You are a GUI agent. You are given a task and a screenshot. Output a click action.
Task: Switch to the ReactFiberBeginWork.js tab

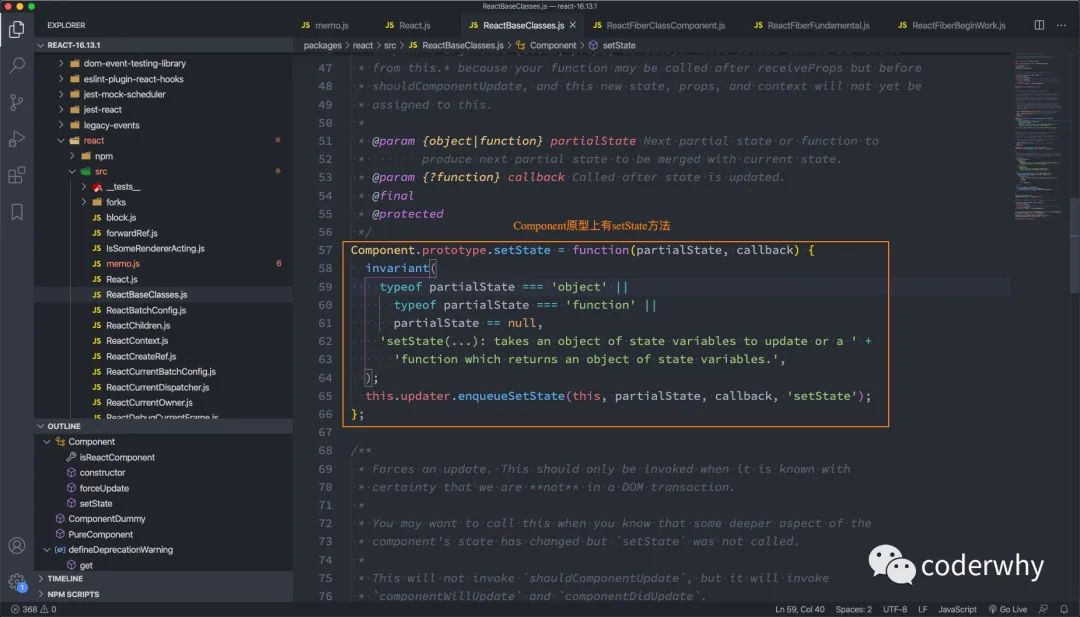952,25
